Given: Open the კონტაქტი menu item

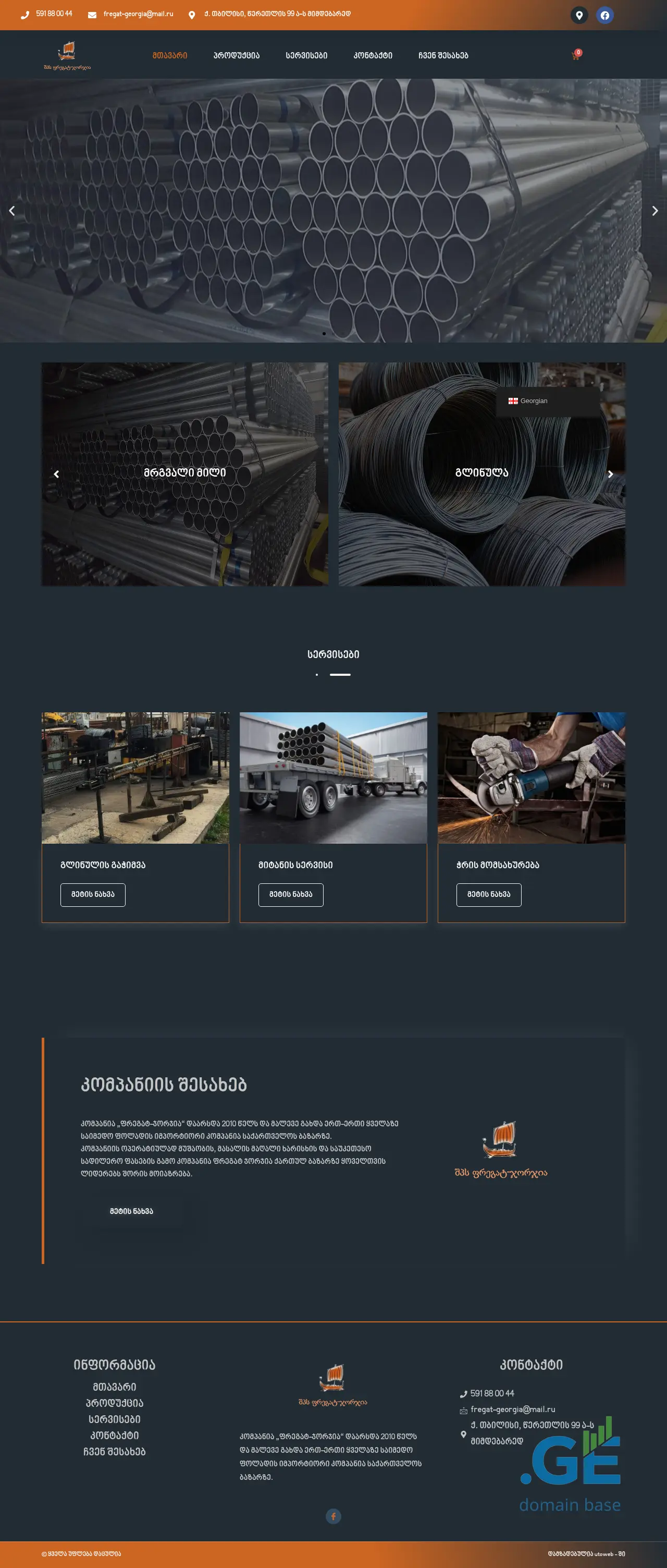Looking at the screenshot, I should (373, 55).
